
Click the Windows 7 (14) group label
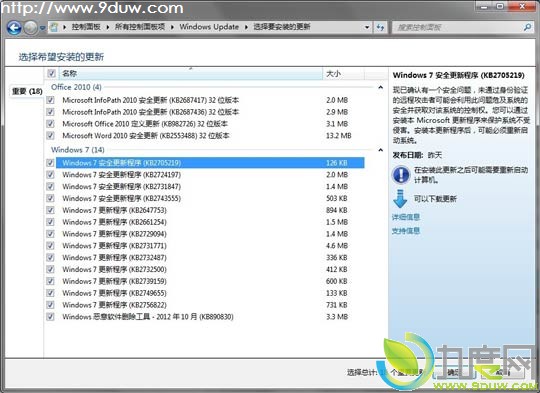click(x=77, y=150)
